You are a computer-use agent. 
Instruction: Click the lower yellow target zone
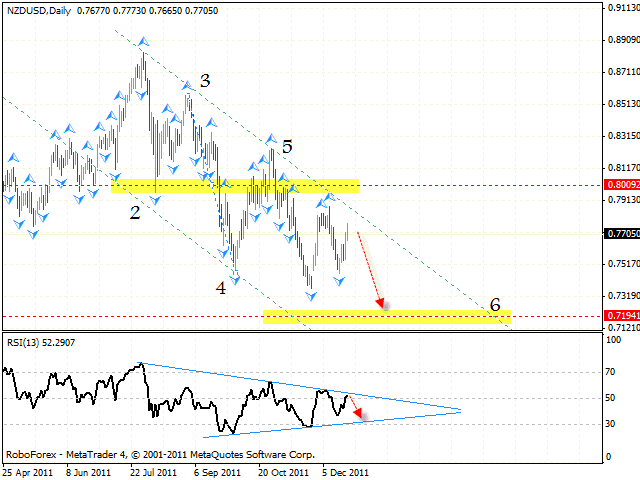pyautogui.click(x=387, y=317)
